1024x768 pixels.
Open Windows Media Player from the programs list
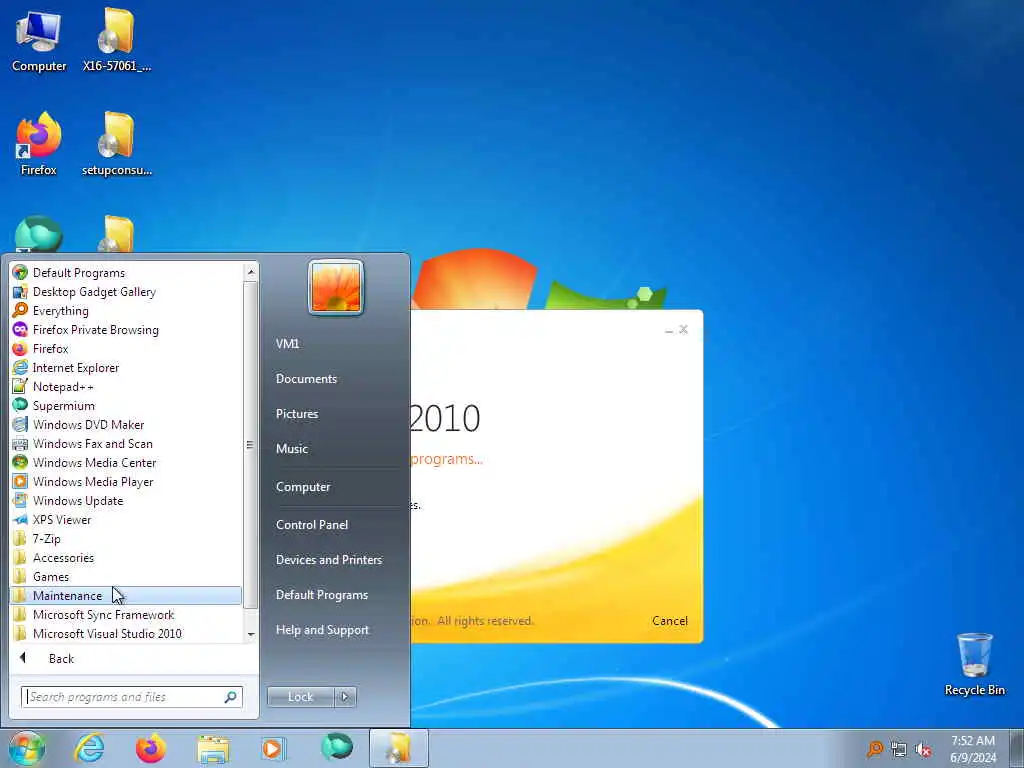[126, 481]
